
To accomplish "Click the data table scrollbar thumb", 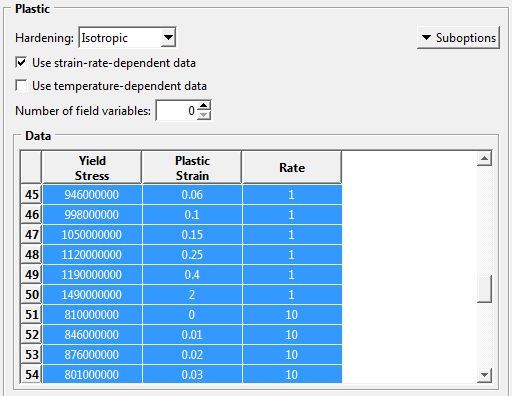I will [x=484, y=288].
